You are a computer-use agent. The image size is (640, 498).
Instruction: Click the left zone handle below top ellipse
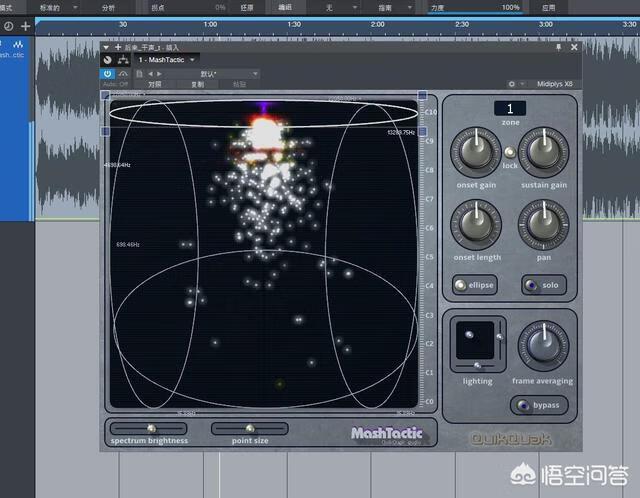click(105, 131)
